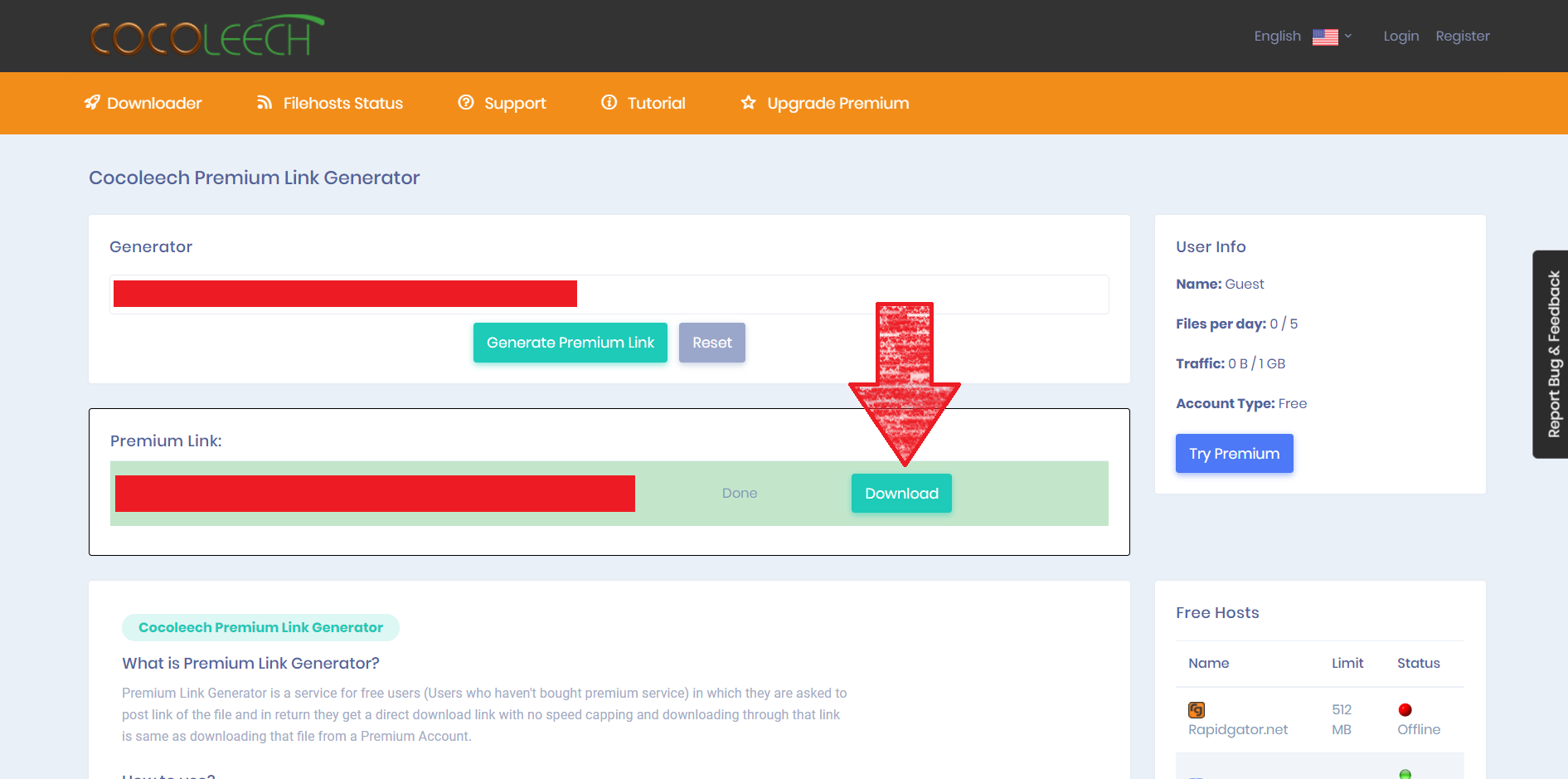This screenshot has width=1568, height=779.
Task: Click the info icon beside Tutorial
Action: point(609,102)
